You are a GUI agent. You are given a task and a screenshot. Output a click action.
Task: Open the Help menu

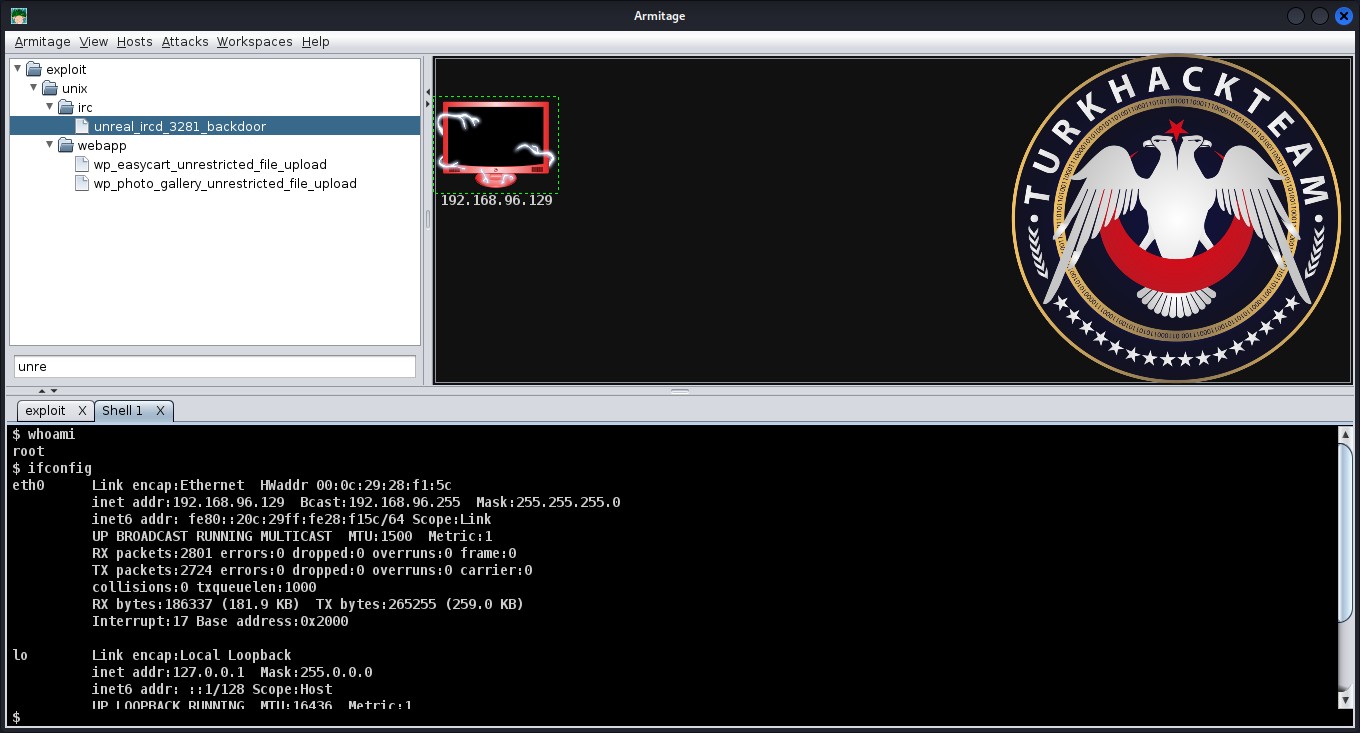[316, 42]
